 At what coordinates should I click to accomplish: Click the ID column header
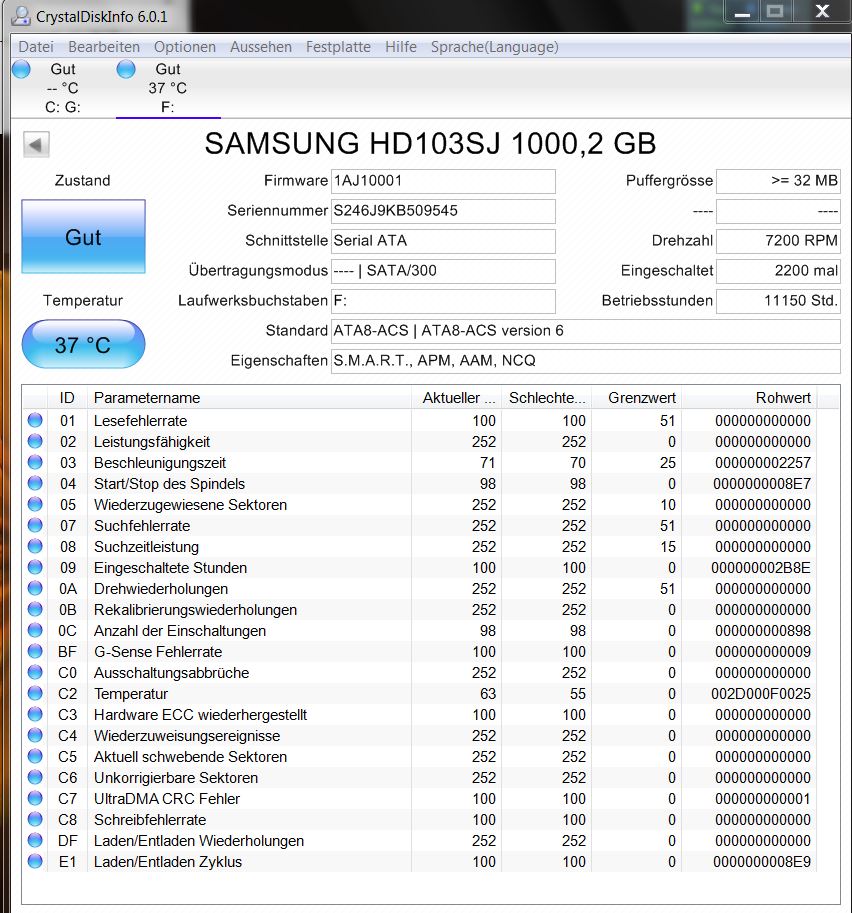pos(68,398)
